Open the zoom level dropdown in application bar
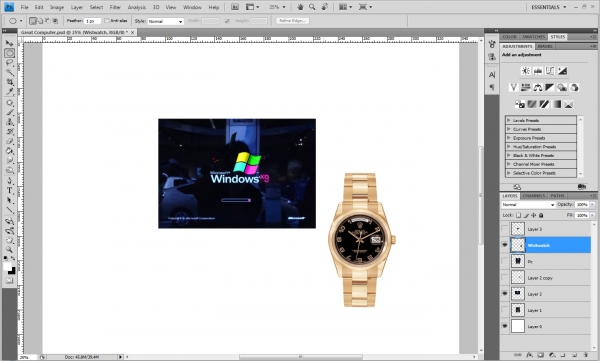Viewport: 600px width, 361px height. pos(284,7)
